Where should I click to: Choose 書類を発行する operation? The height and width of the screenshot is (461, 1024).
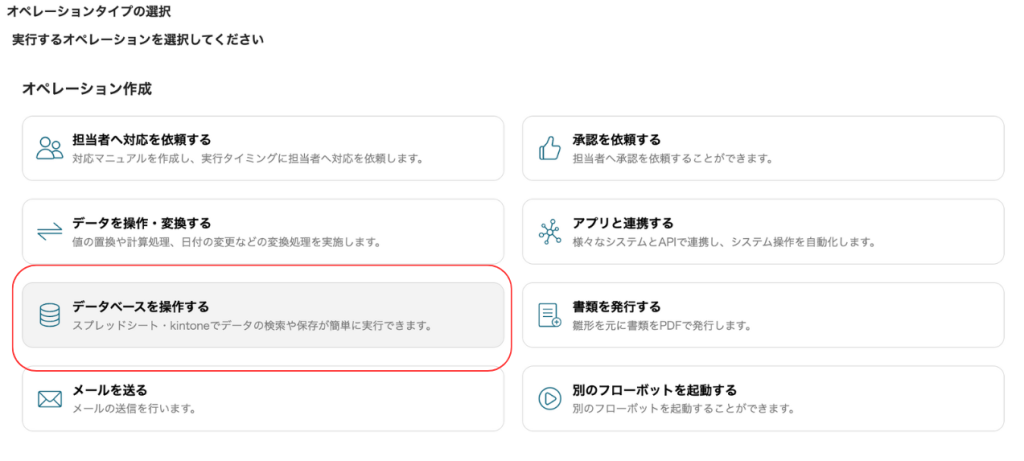pos(763,315)
